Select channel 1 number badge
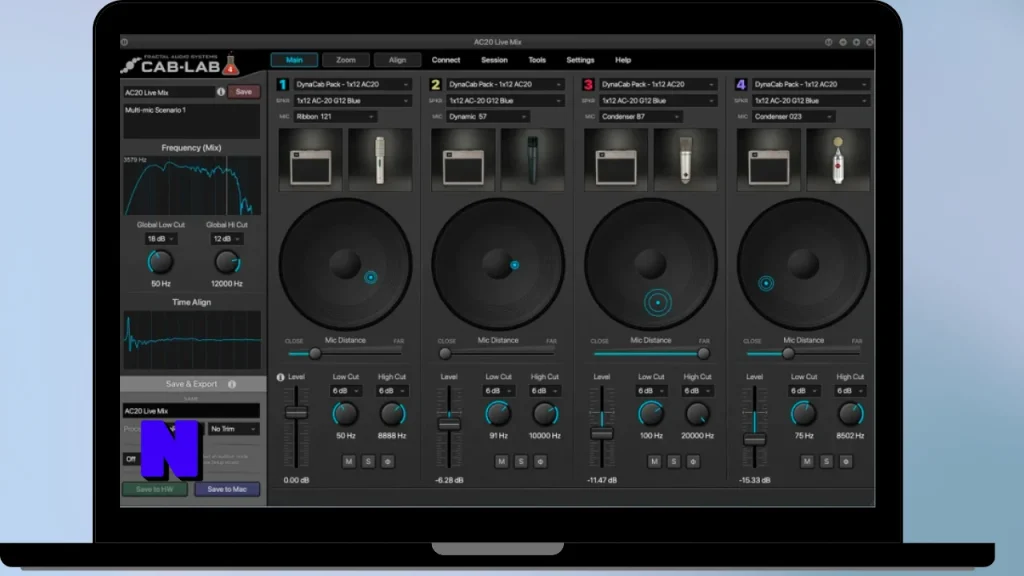Viewport: 1024px width, 576px height. [x=283, y=84]
